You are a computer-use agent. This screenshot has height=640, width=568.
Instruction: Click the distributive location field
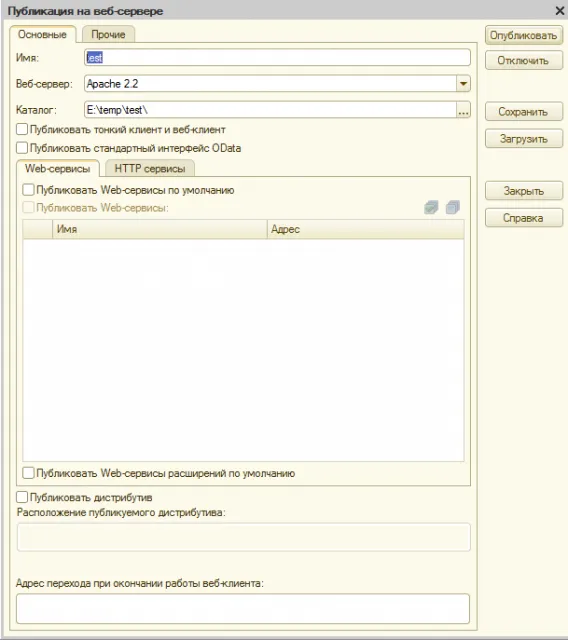(244, 537)
